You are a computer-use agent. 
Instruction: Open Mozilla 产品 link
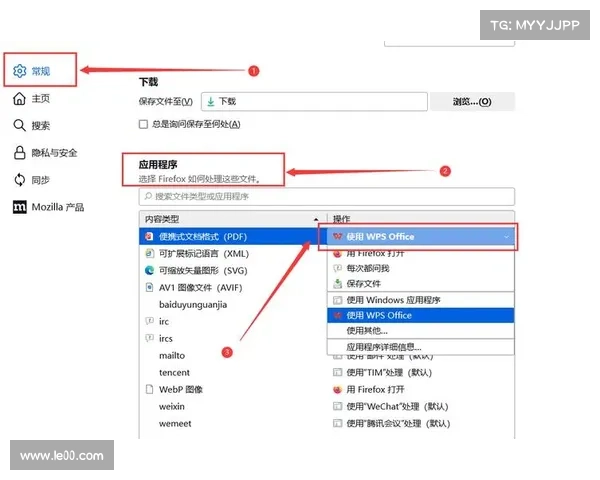coord(58,207)
